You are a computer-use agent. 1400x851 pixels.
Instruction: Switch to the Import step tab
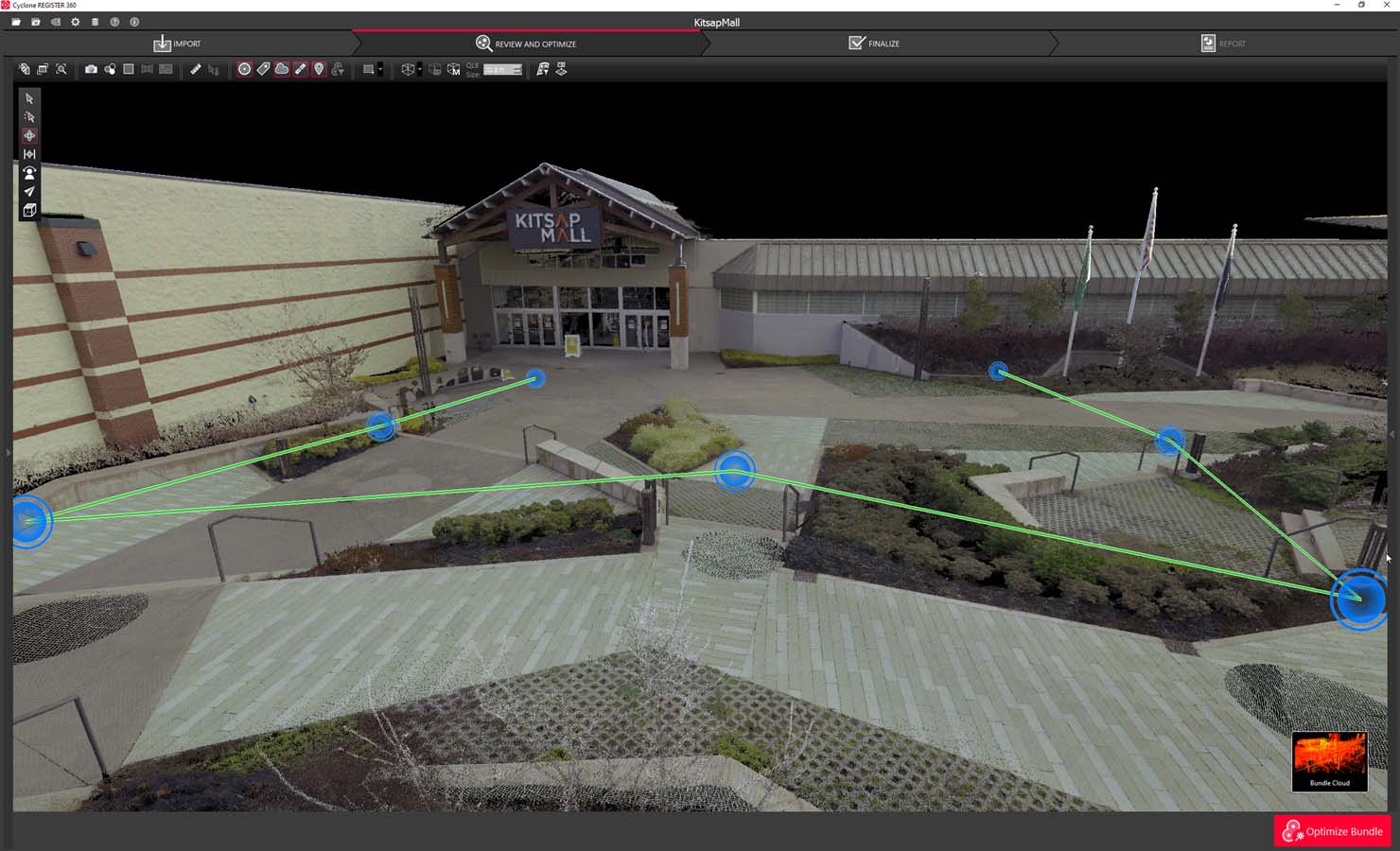tap(177, 43)
